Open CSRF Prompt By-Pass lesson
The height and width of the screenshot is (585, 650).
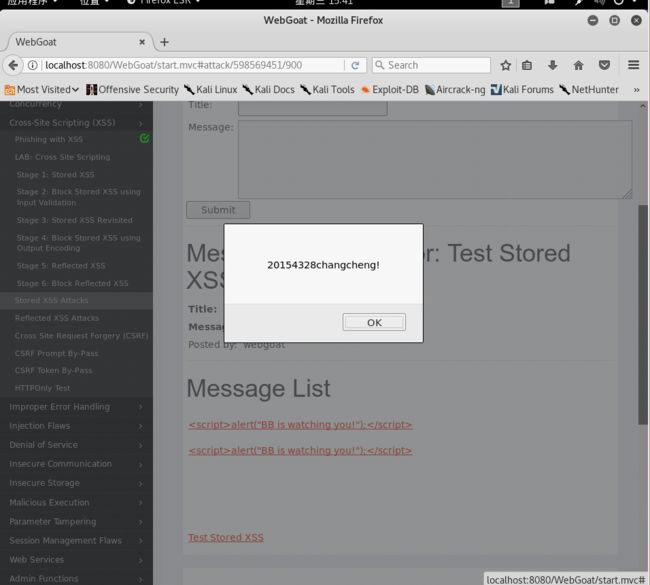click(56, 354)
